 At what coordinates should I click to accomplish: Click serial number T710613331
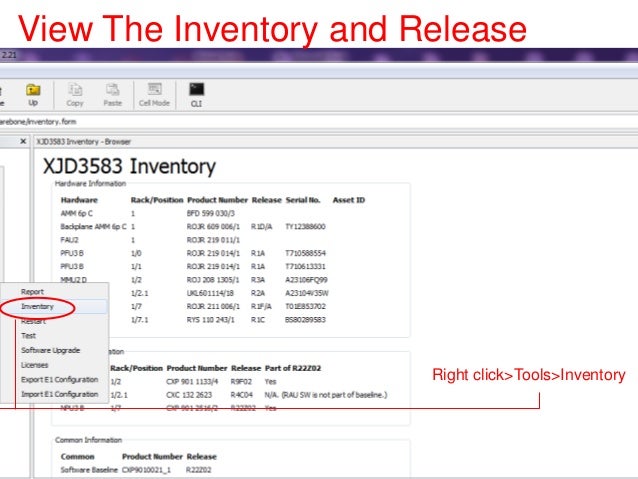[x=305, y=267]
